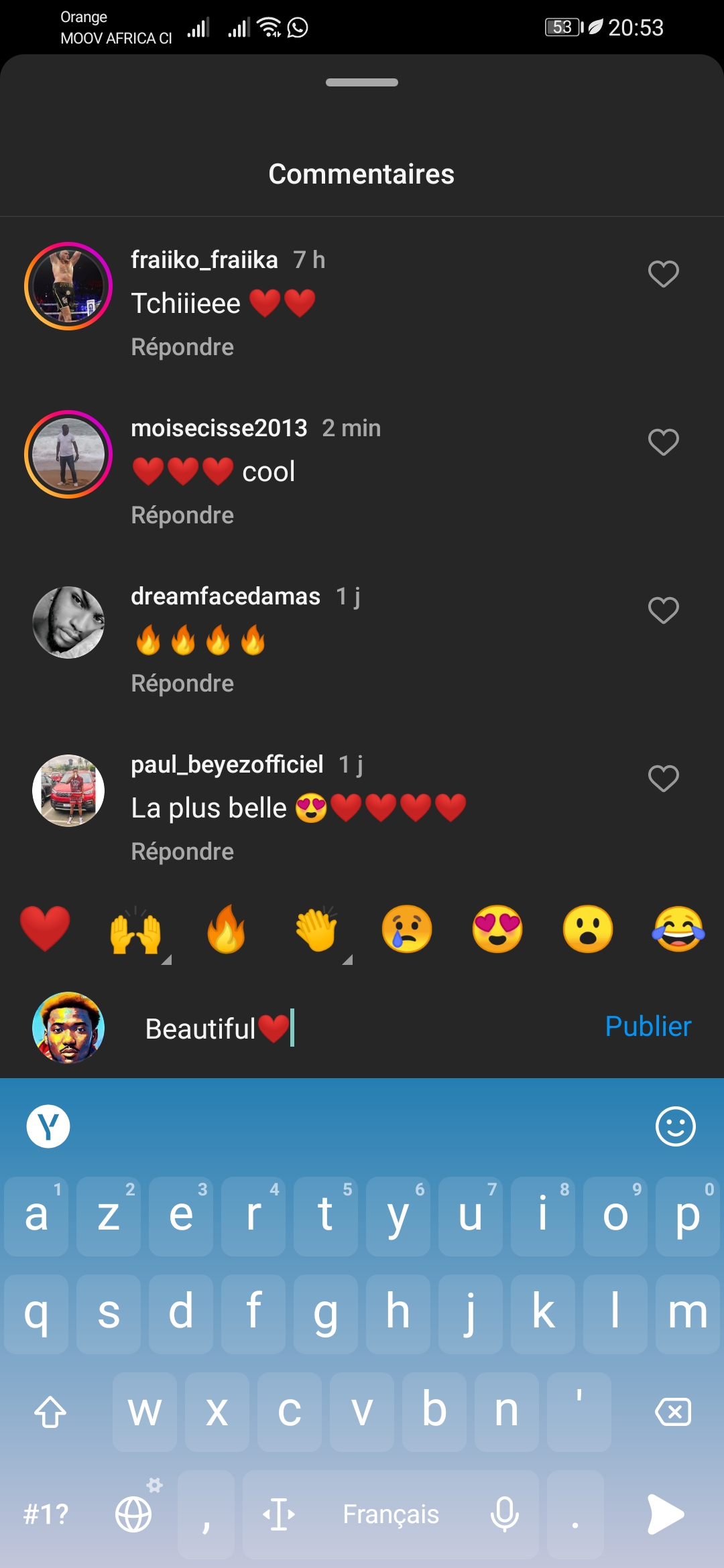Insert the red heart quick emoji

point(45,929)
